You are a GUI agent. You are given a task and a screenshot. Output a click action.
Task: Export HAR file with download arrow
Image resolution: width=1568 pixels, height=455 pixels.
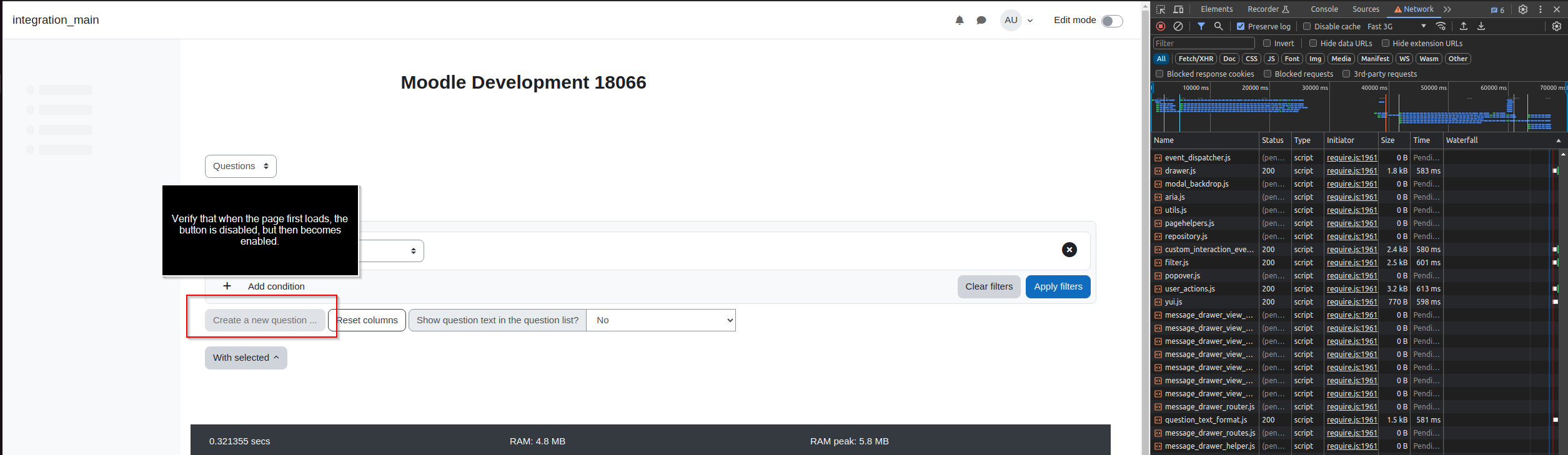[1481, 26]
